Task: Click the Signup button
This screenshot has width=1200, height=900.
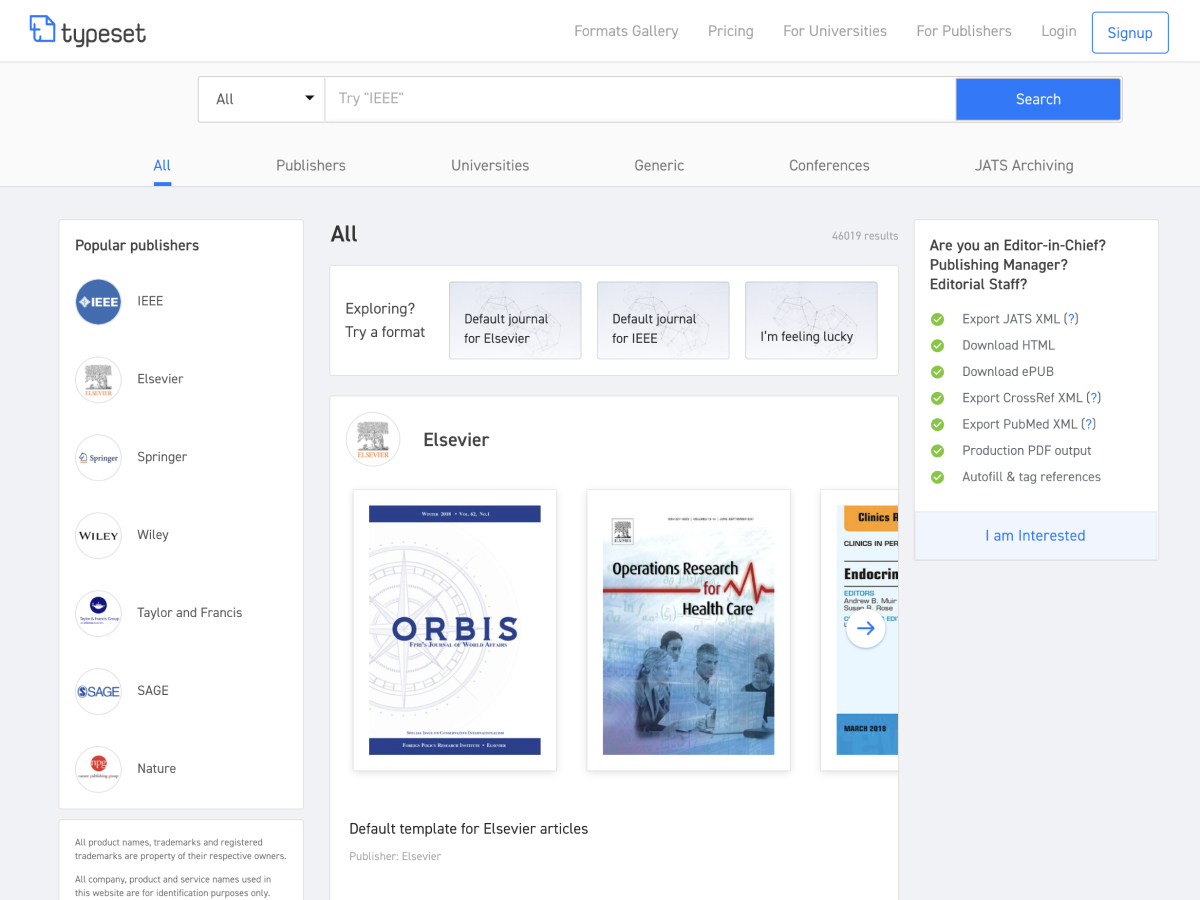Action: coord(1129,33)
